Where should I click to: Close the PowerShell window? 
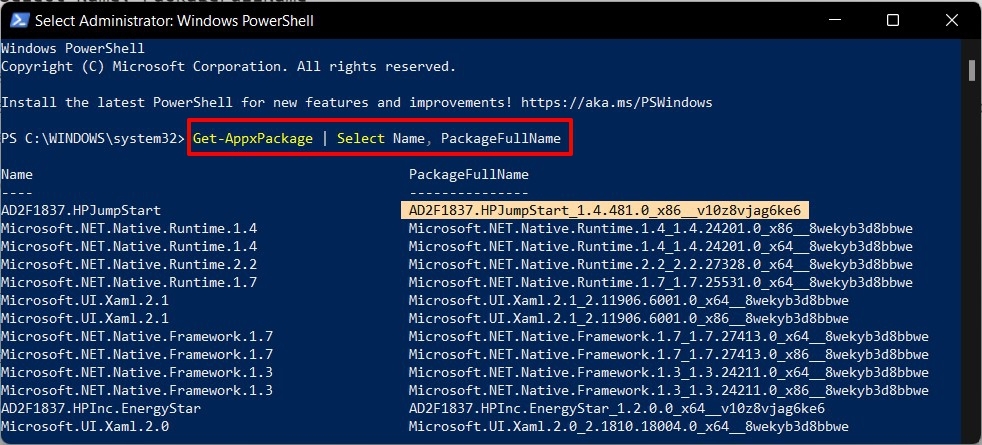951,20
